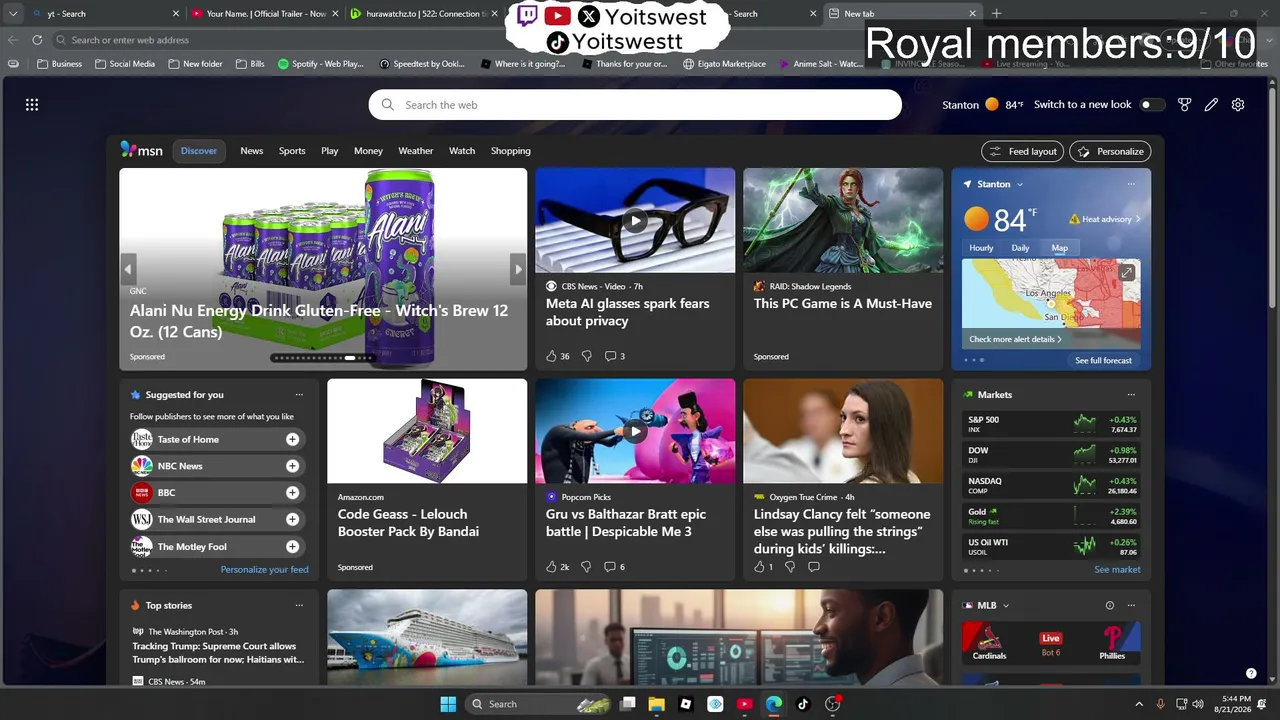Open the tab search dropdown arrow
This screenshot has width=1280, height=720.
(13, 14)
